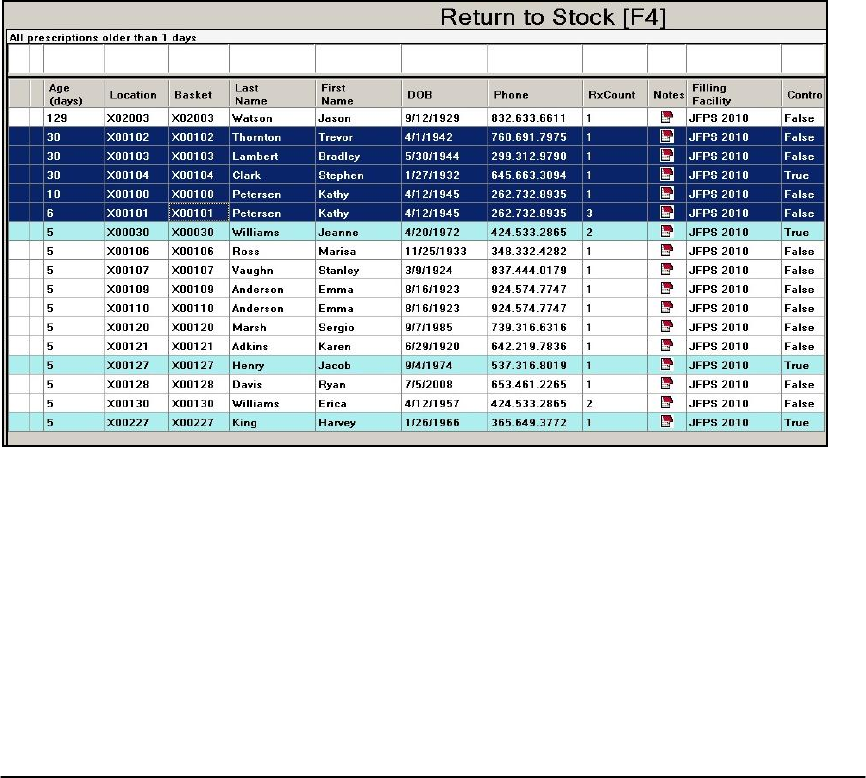
Task: Sort by the RxCount column header
Action: tap(615, 94)
